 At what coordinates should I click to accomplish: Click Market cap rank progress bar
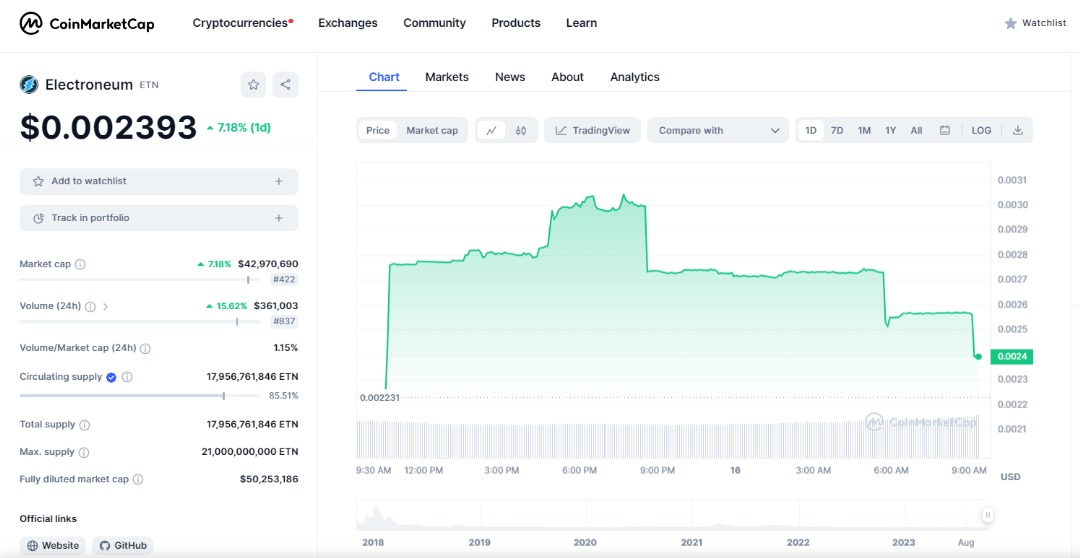140,280
